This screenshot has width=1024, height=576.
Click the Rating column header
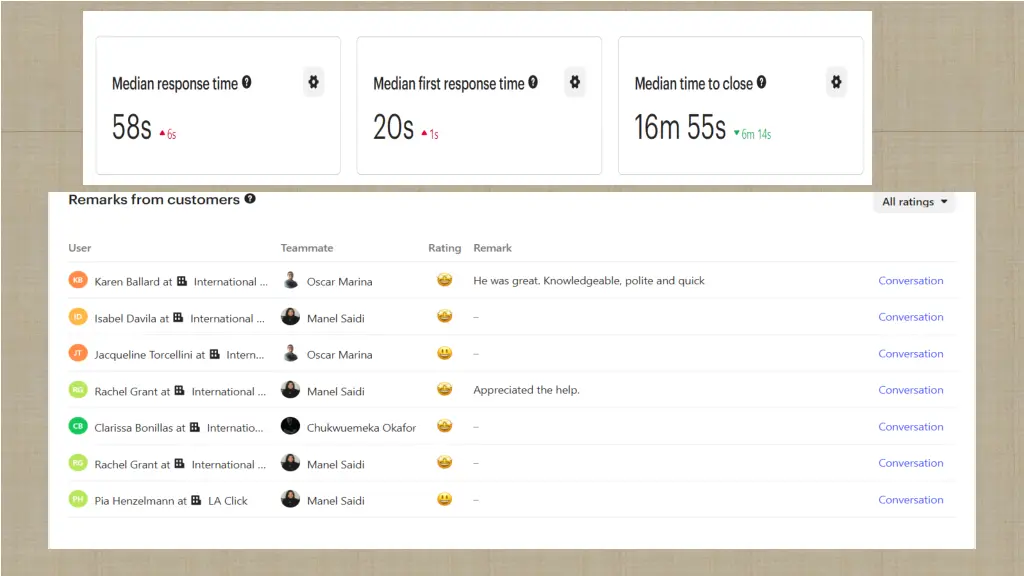[x=444, y=248]
